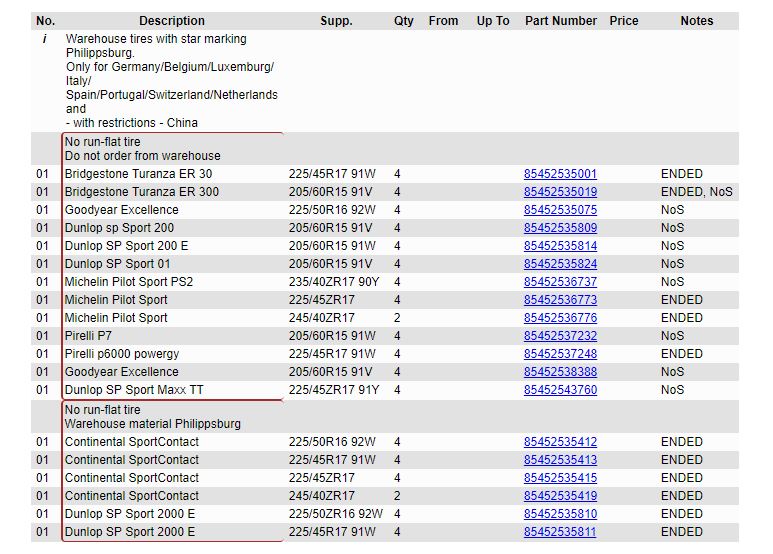Open part number link 85452535001
Screen dimensions: 773x554
560,174
